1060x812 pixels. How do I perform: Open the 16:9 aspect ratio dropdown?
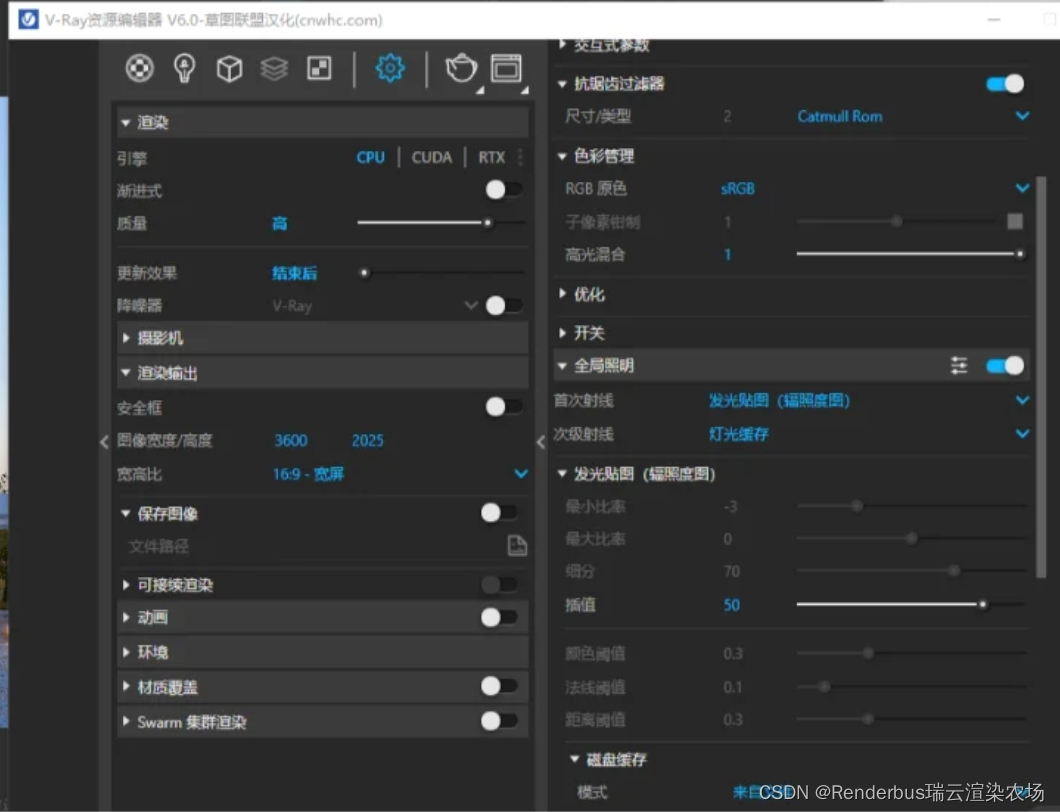tap(400, 474)
